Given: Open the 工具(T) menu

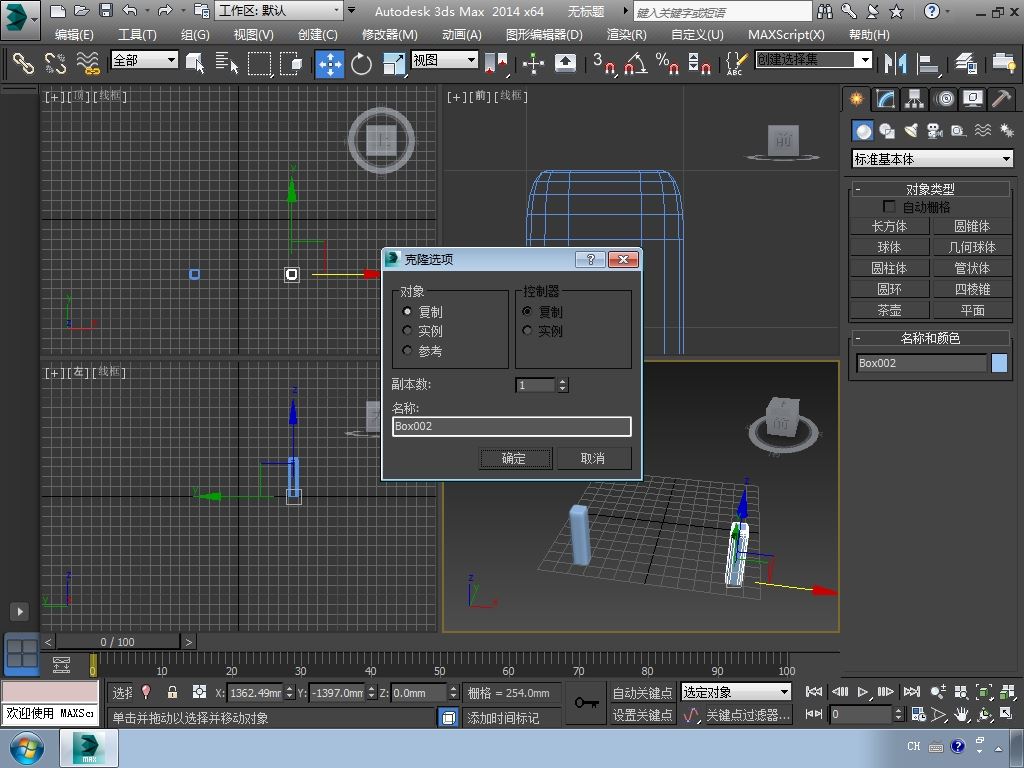Looking at the screenshot, I should [137, 35].
